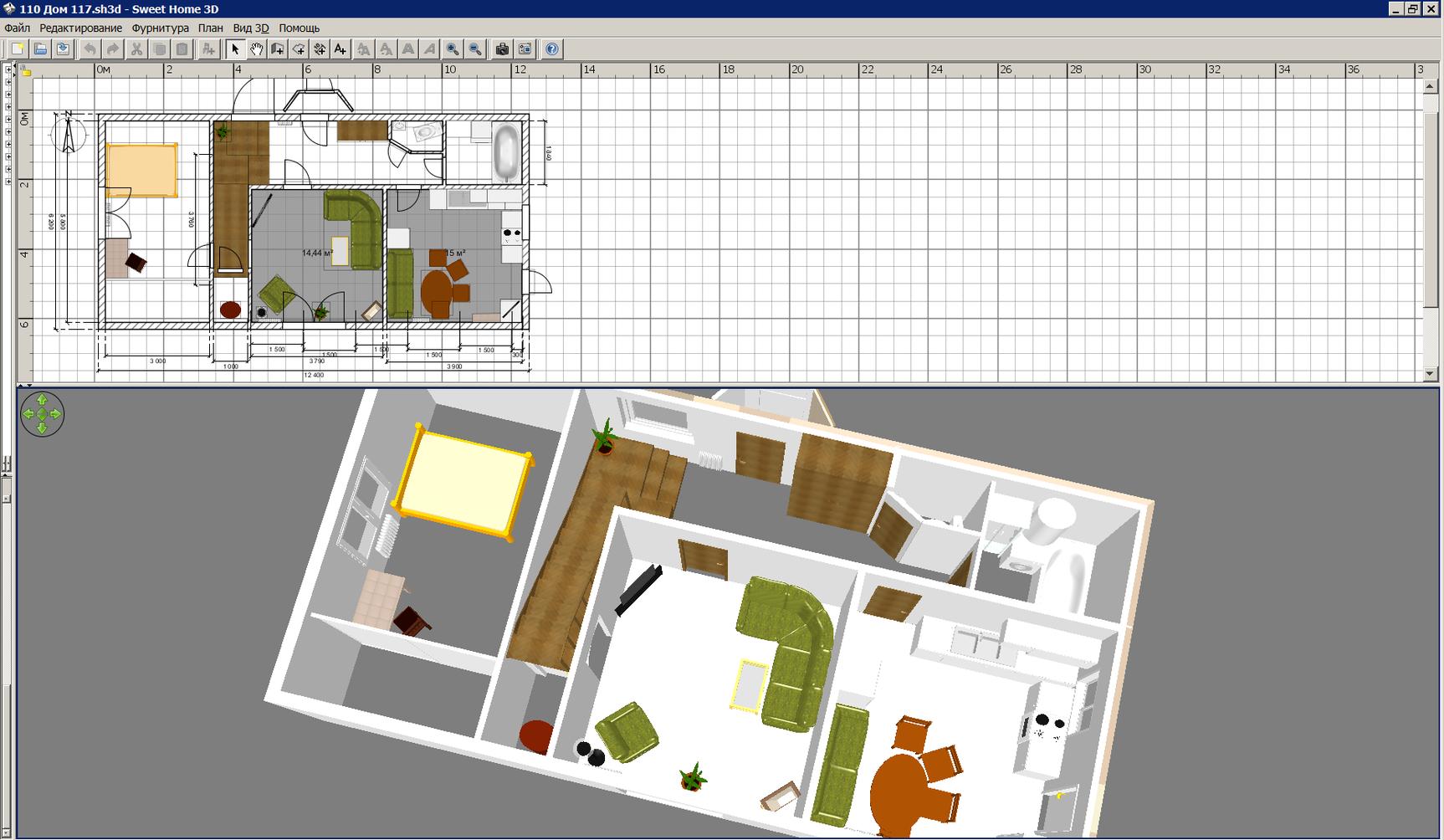Click the Create photo camera icon
Image resolution: width=1444 pixels, height=840 pixels.
[502, 49]
